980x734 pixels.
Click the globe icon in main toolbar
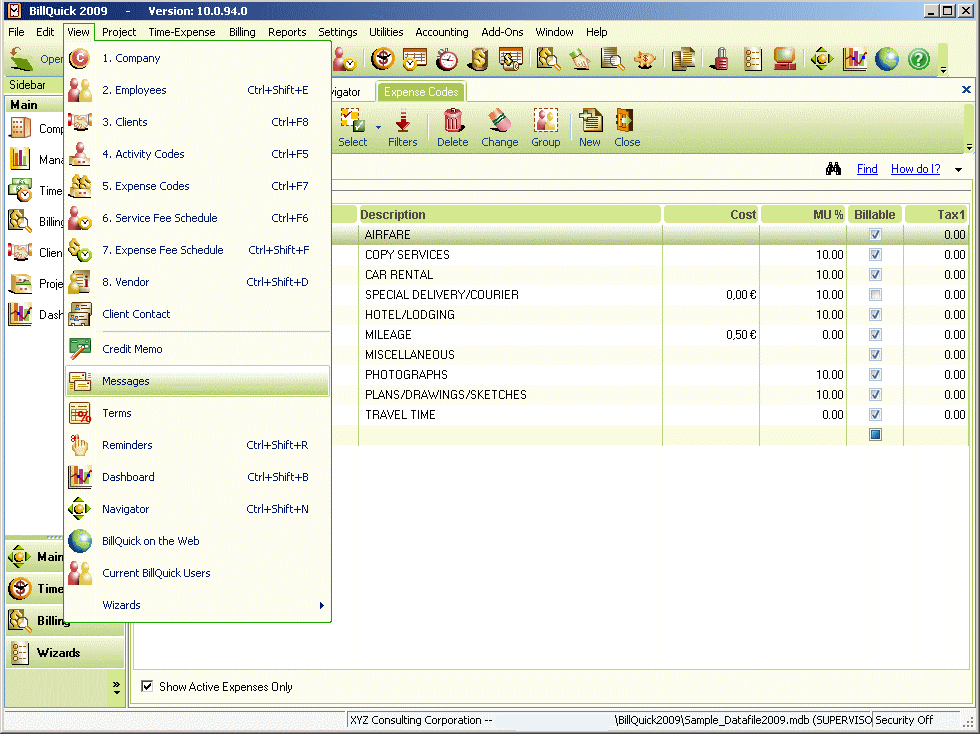point(886,59)
